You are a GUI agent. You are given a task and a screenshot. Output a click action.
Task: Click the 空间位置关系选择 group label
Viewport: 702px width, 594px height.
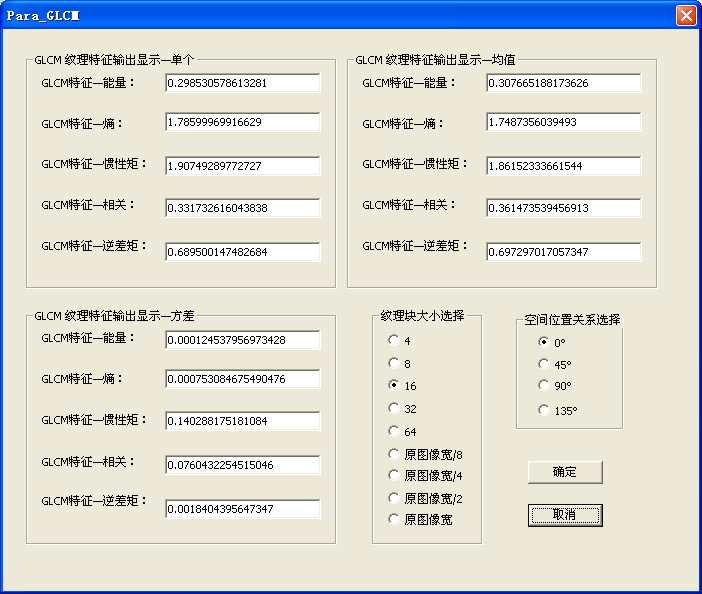point(572,320)
